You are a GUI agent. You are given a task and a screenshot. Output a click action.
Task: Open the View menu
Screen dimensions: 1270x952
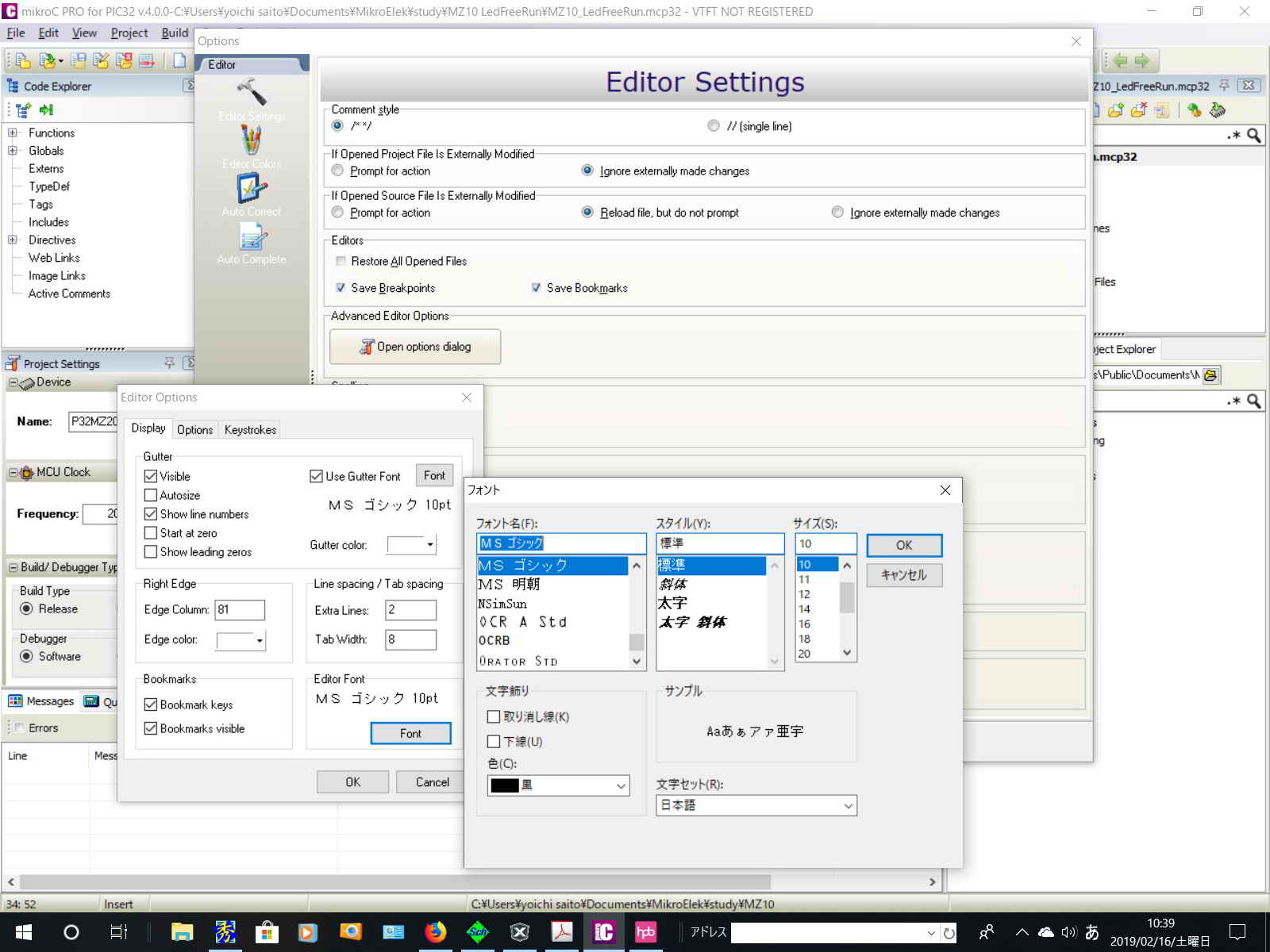click(x=84, y=33)
